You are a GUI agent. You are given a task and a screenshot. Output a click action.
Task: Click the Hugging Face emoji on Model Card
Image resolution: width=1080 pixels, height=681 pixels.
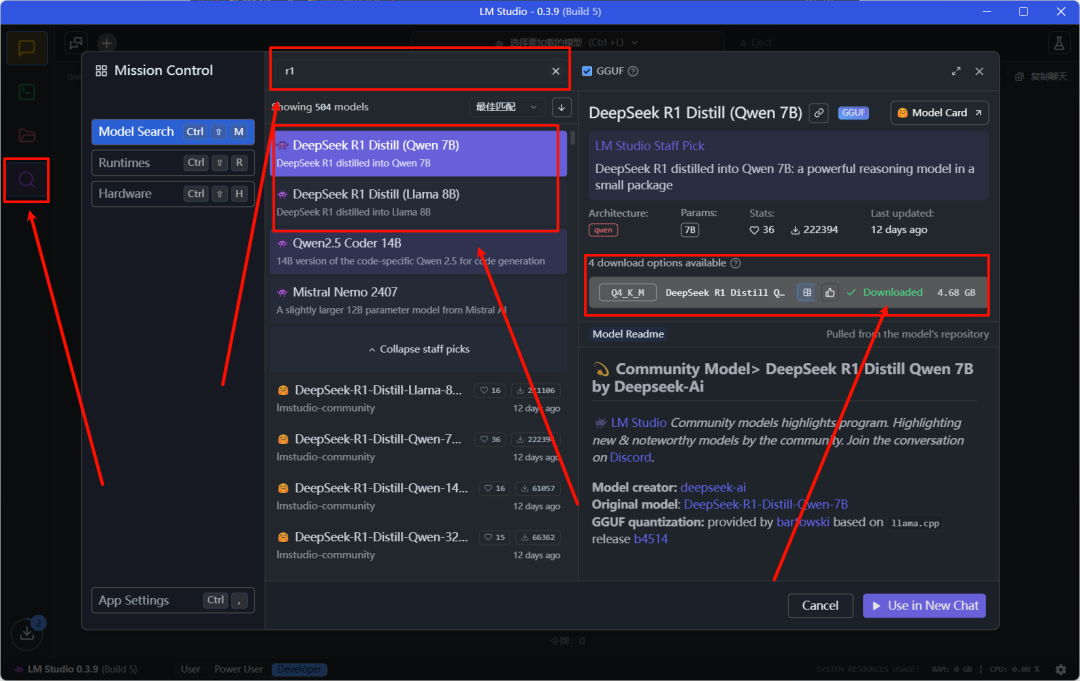(x=902, y=113)
